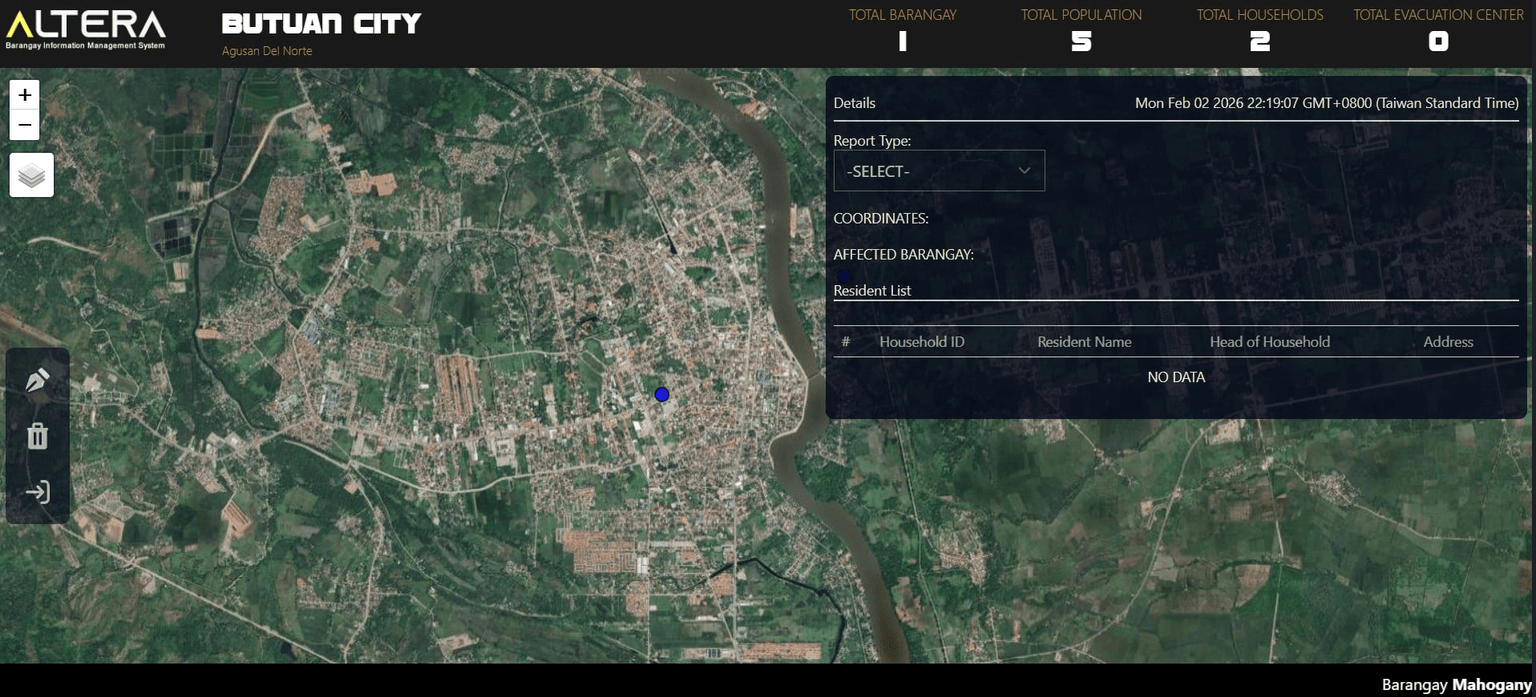Open the map layers control
This screenshot has height=697, width=1536.
point(32,175)
